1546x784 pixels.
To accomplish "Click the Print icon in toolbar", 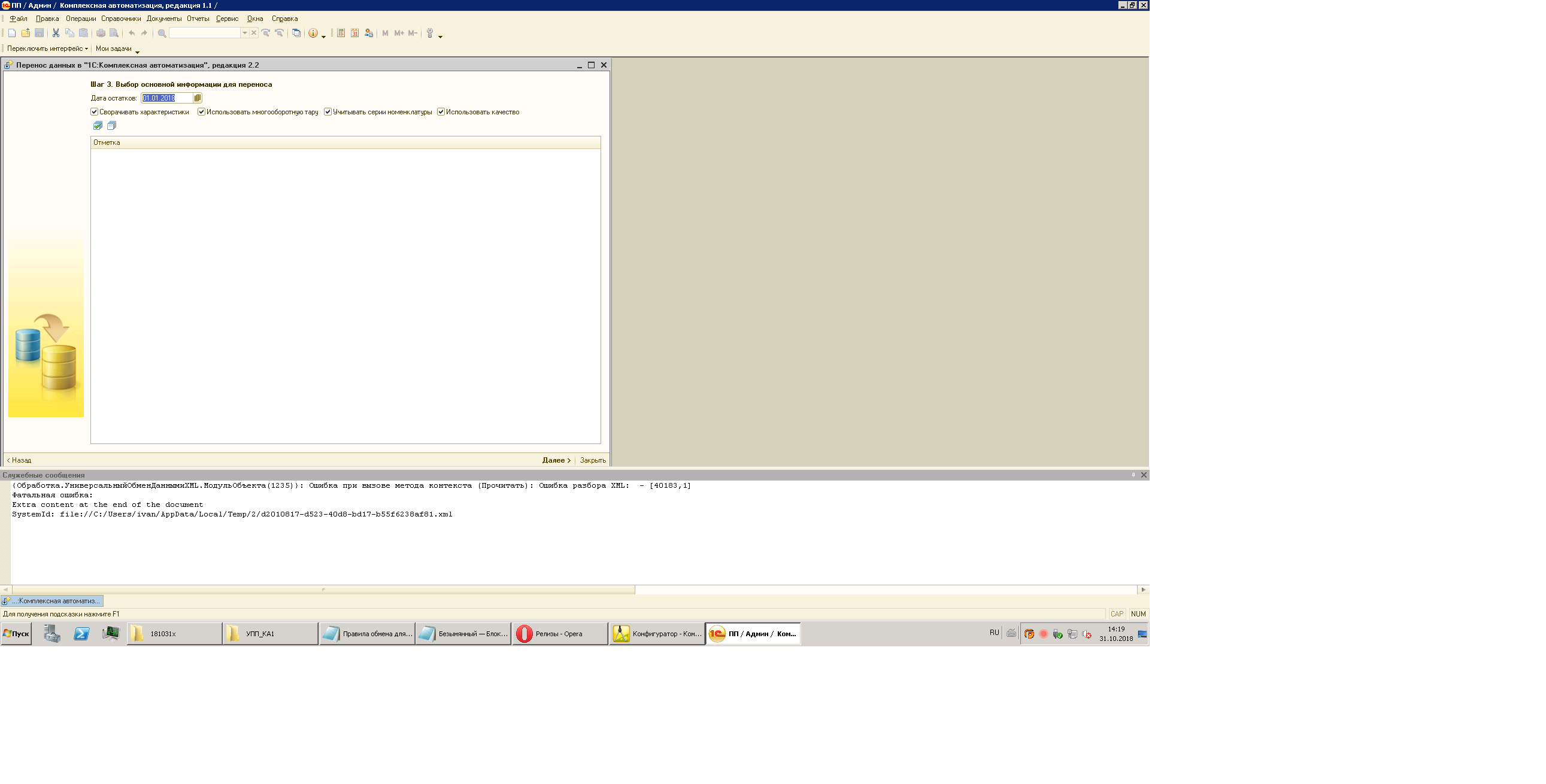I will [100, 33].
